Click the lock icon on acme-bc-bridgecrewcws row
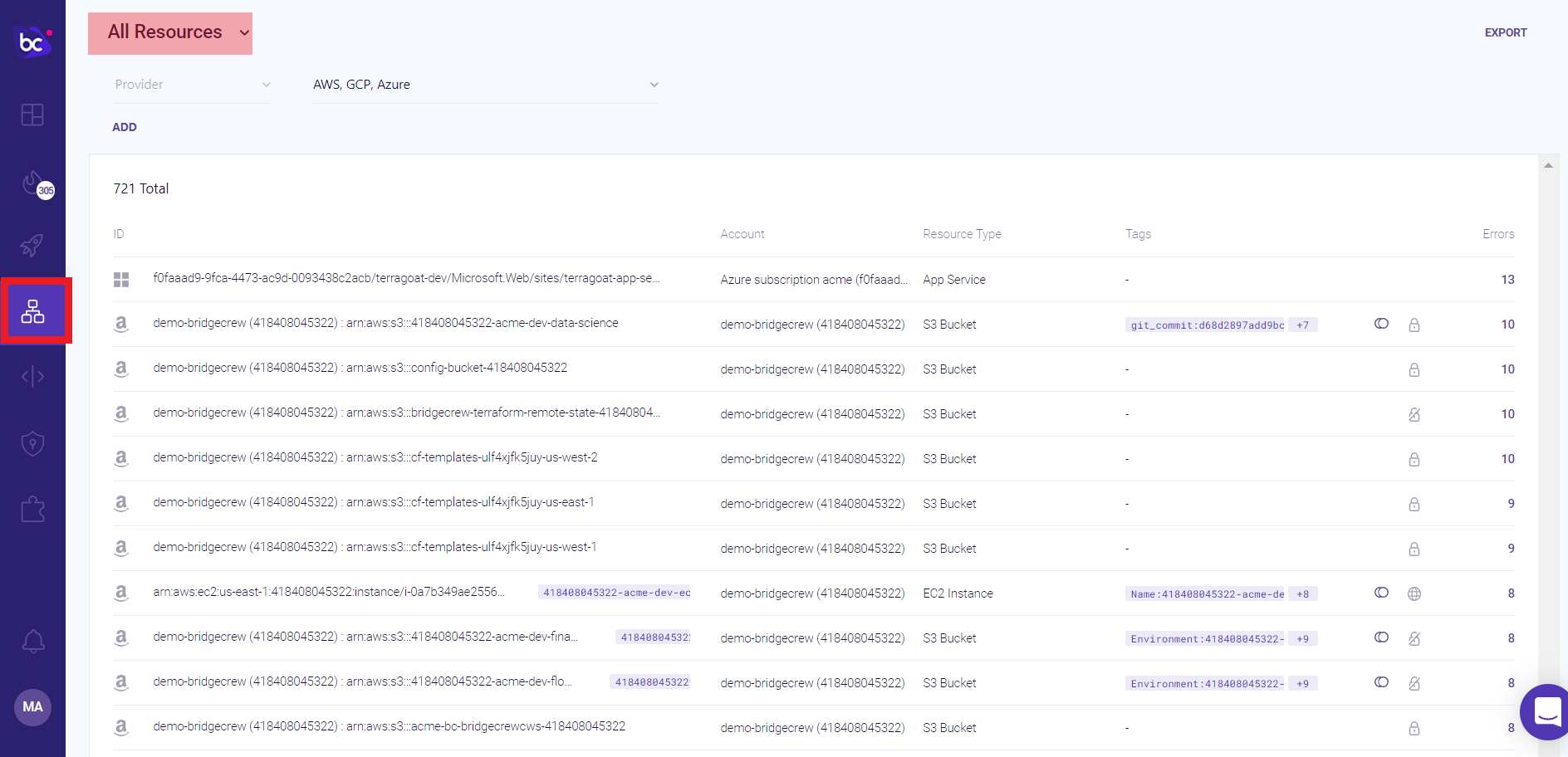The width and height of the screenshot is (1568, 757). [1414, 728]
